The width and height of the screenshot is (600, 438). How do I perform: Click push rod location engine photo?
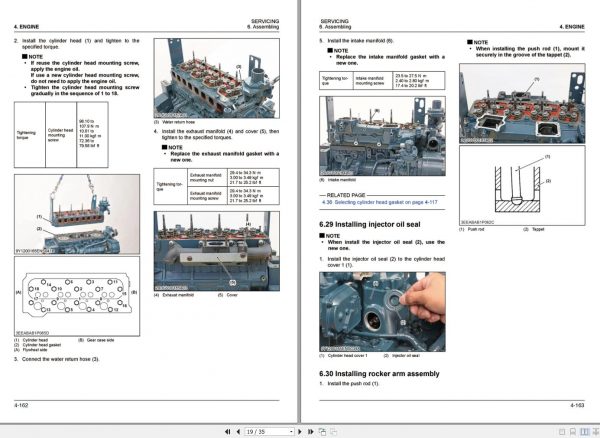click(x=522, y=103)
